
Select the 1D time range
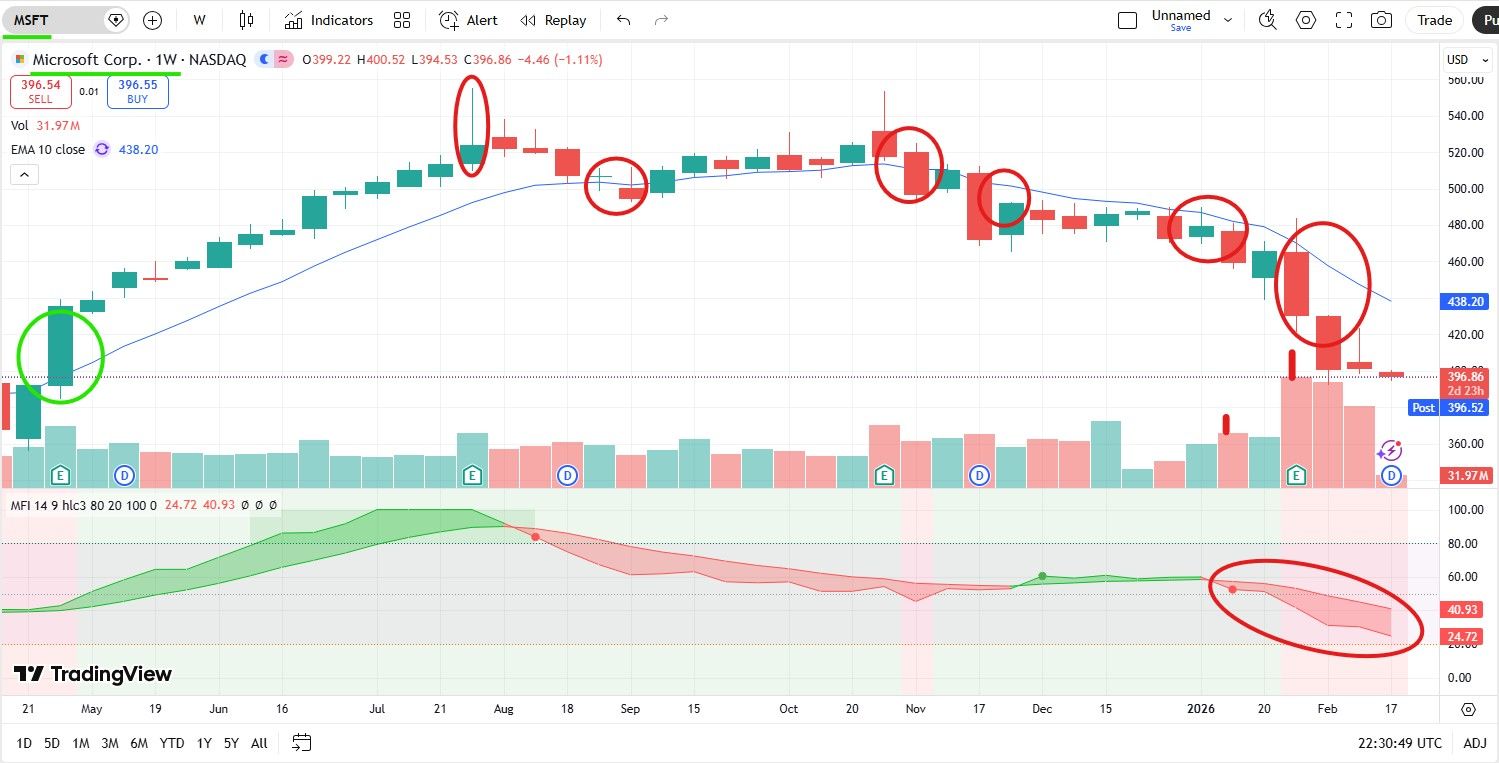click(x=24, y=743)
